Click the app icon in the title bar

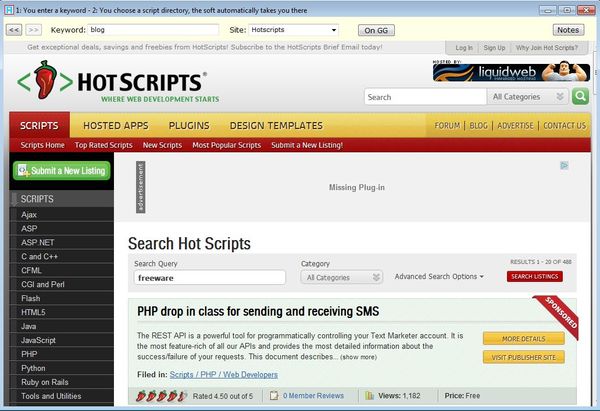coord(9,10)
